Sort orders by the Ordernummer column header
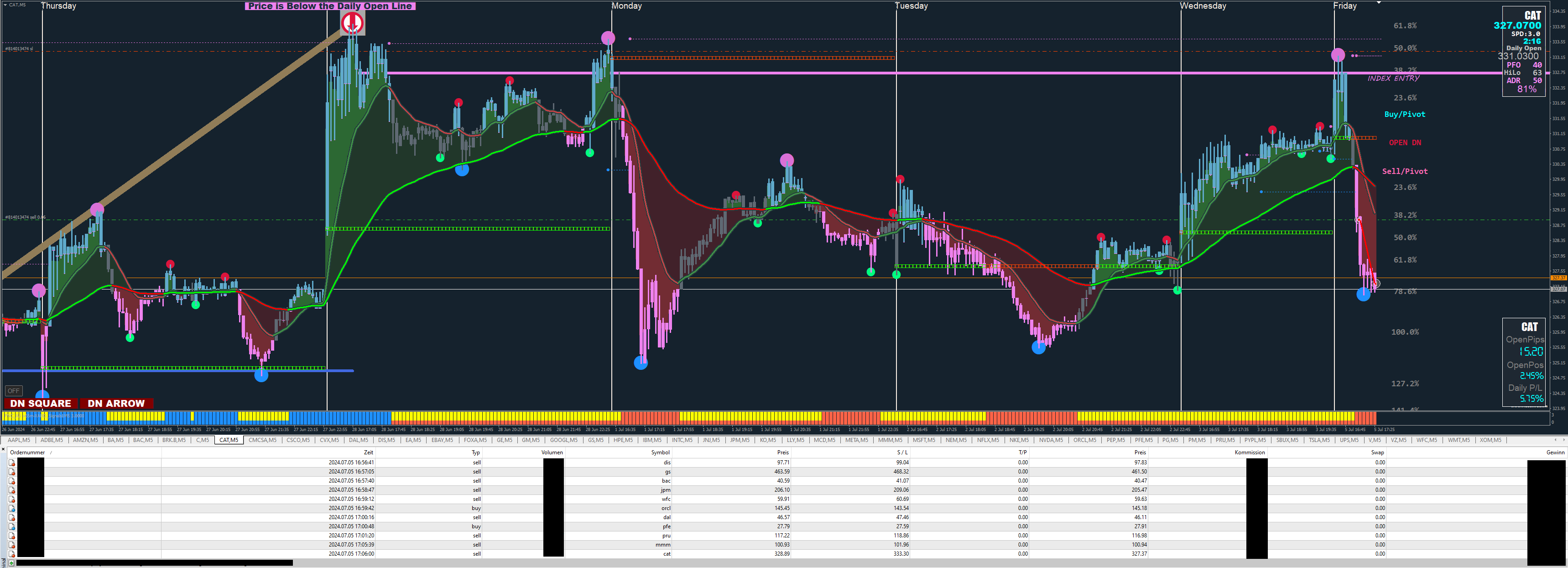The width and height of the screenshot is (1568, 568). (x=27, y=452)
